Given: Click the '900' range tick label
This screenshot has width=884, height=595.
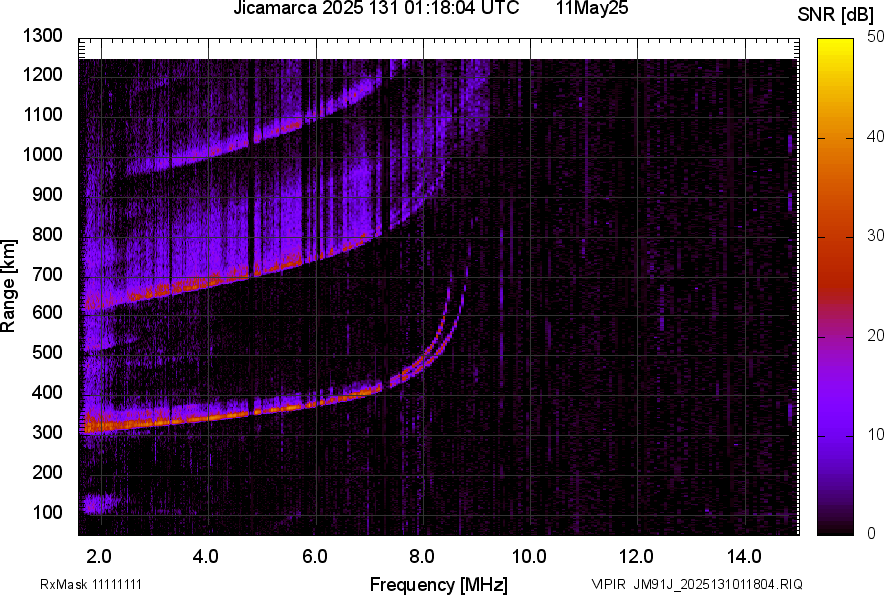Looking at the screenshot, I should [x=47, y=194].
